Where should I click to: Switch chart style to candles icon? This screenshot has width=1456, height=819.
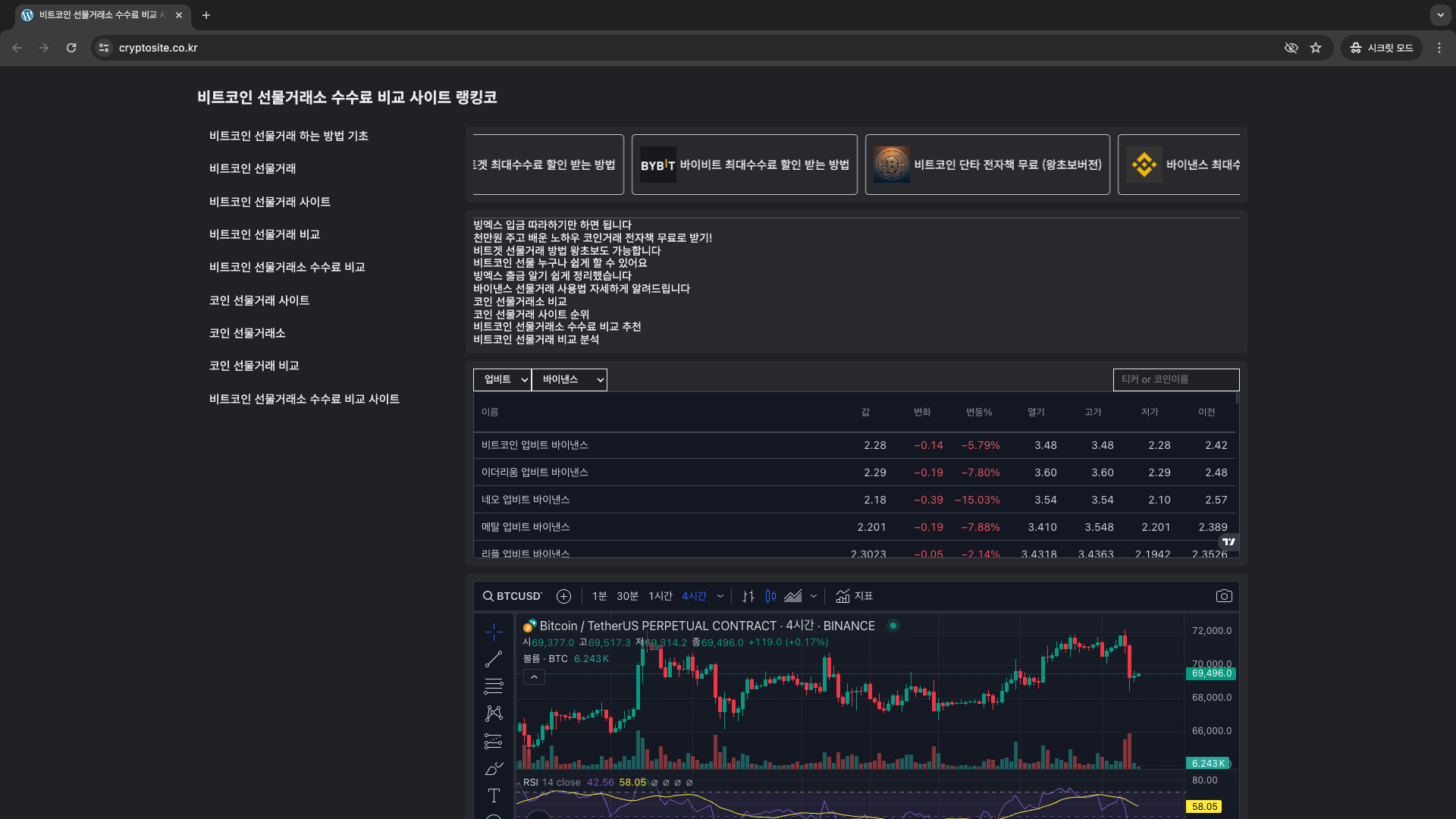point(770,596)
